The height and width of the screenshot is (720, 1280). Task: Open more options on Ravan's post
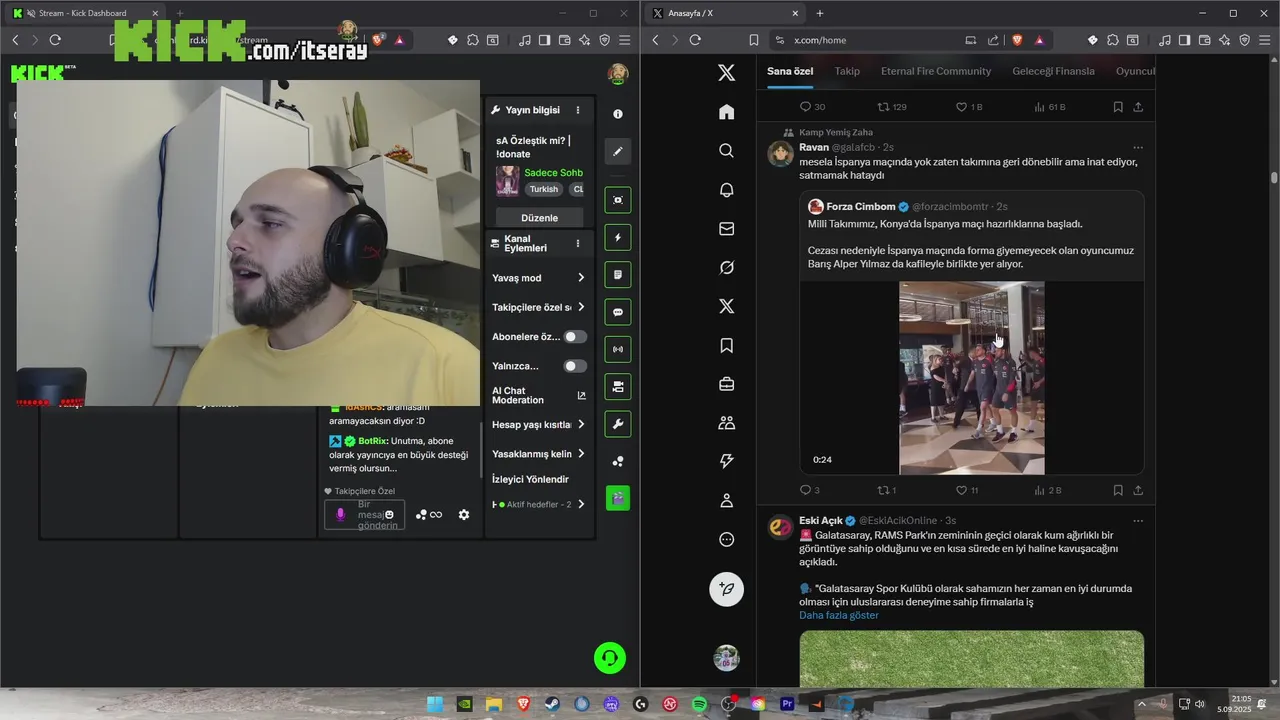pyautogui.click(x=1138, y=147)
